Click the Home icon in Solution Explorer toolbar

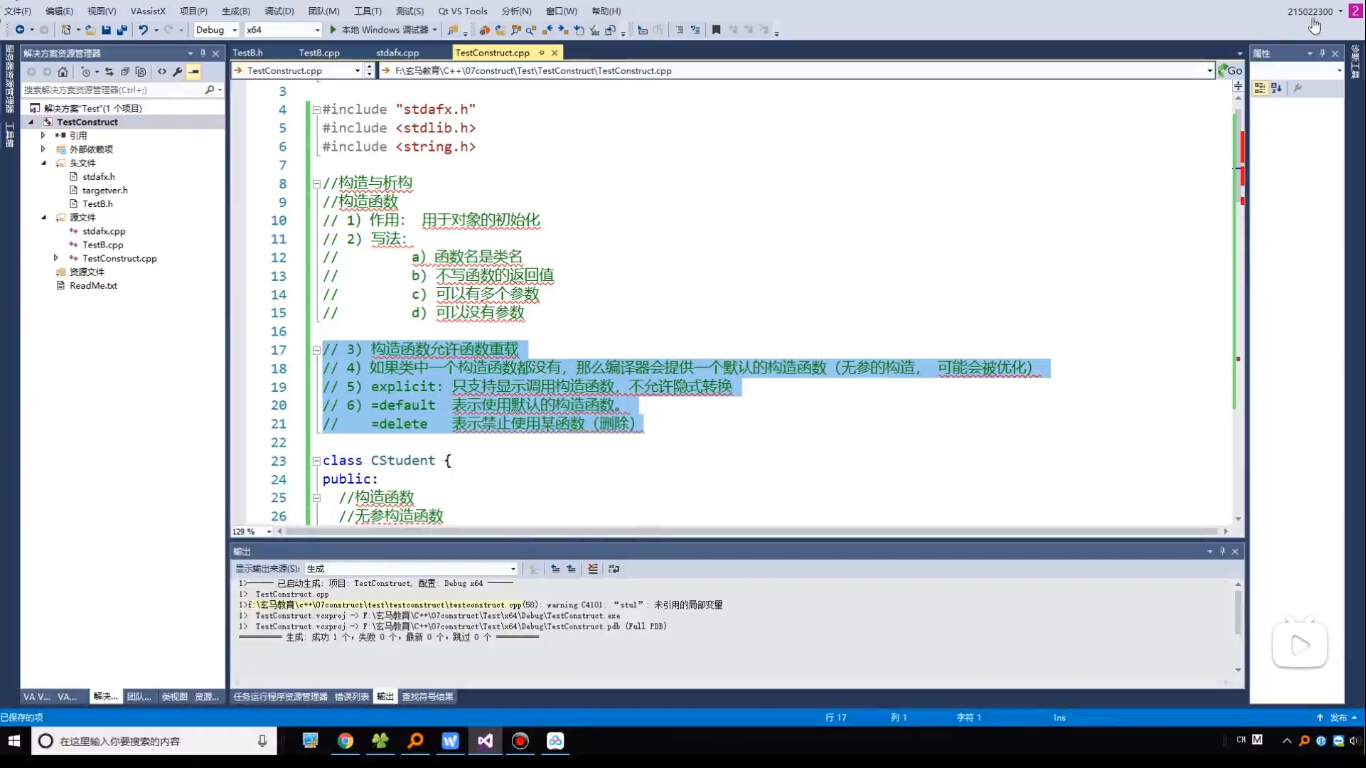click(x=62, y=72)
